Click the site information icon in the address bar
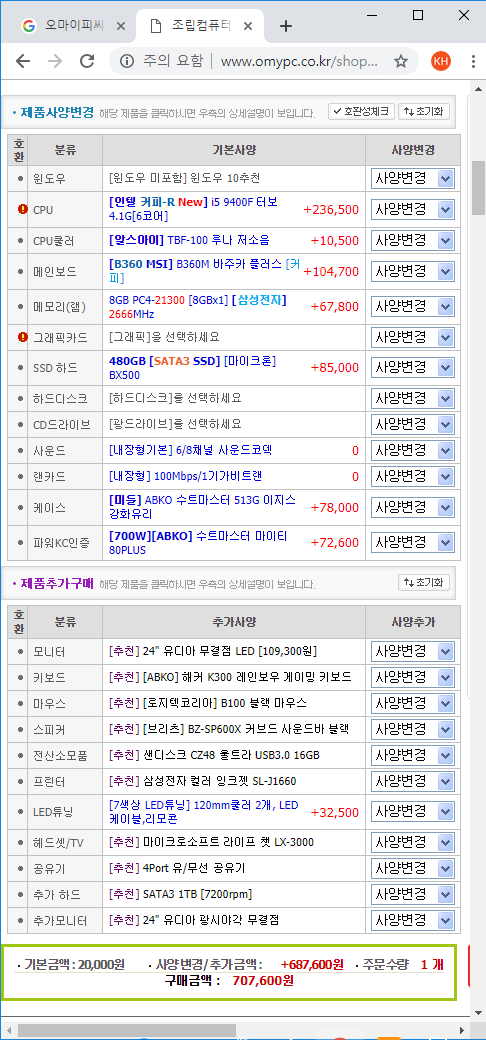This screenshot has width=486, height=1043. (x=126, y=61)
